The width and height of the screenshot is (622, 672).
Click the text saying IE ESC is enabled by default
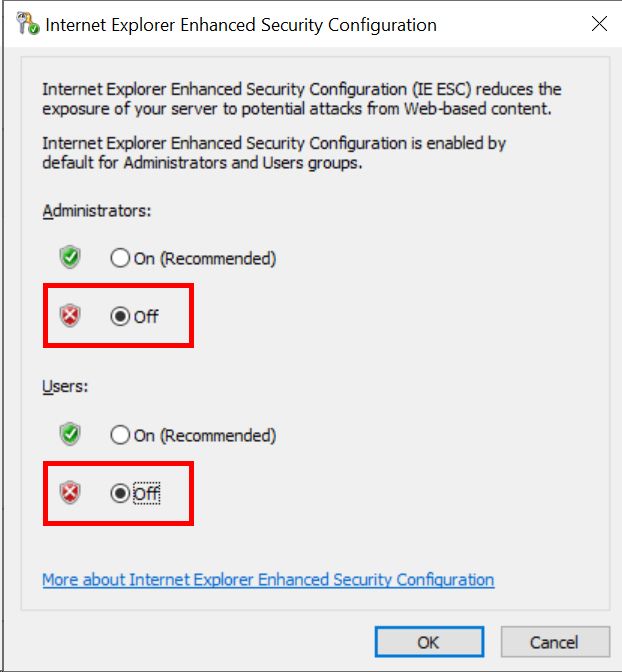coord(274,153)
